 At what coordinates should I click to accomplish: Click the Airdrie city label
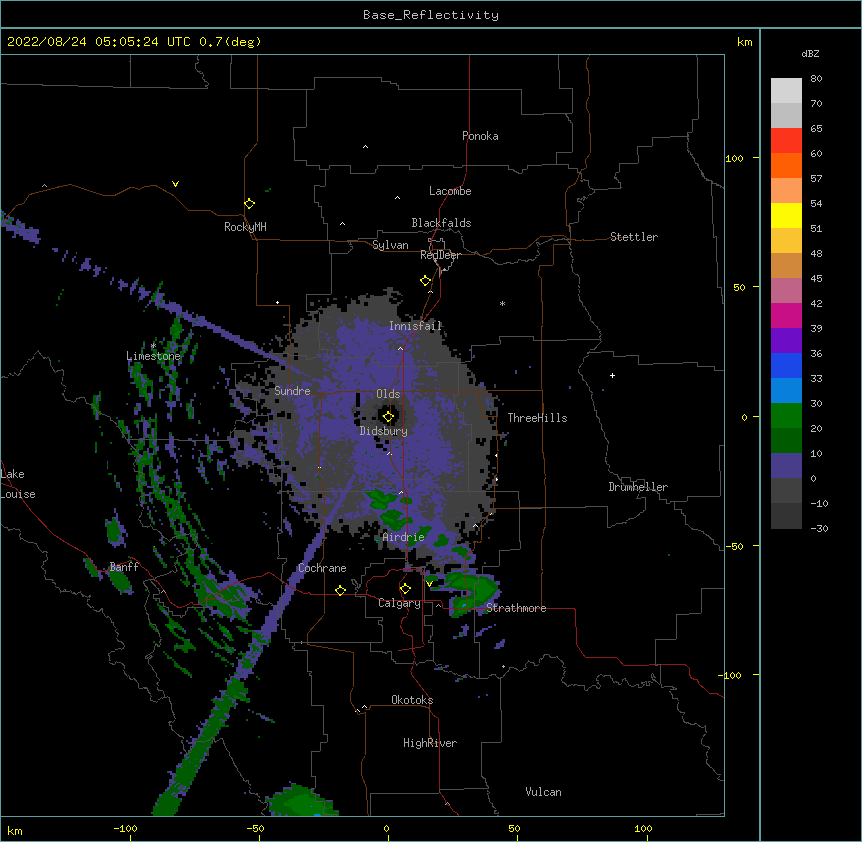(x=404, y=537)
